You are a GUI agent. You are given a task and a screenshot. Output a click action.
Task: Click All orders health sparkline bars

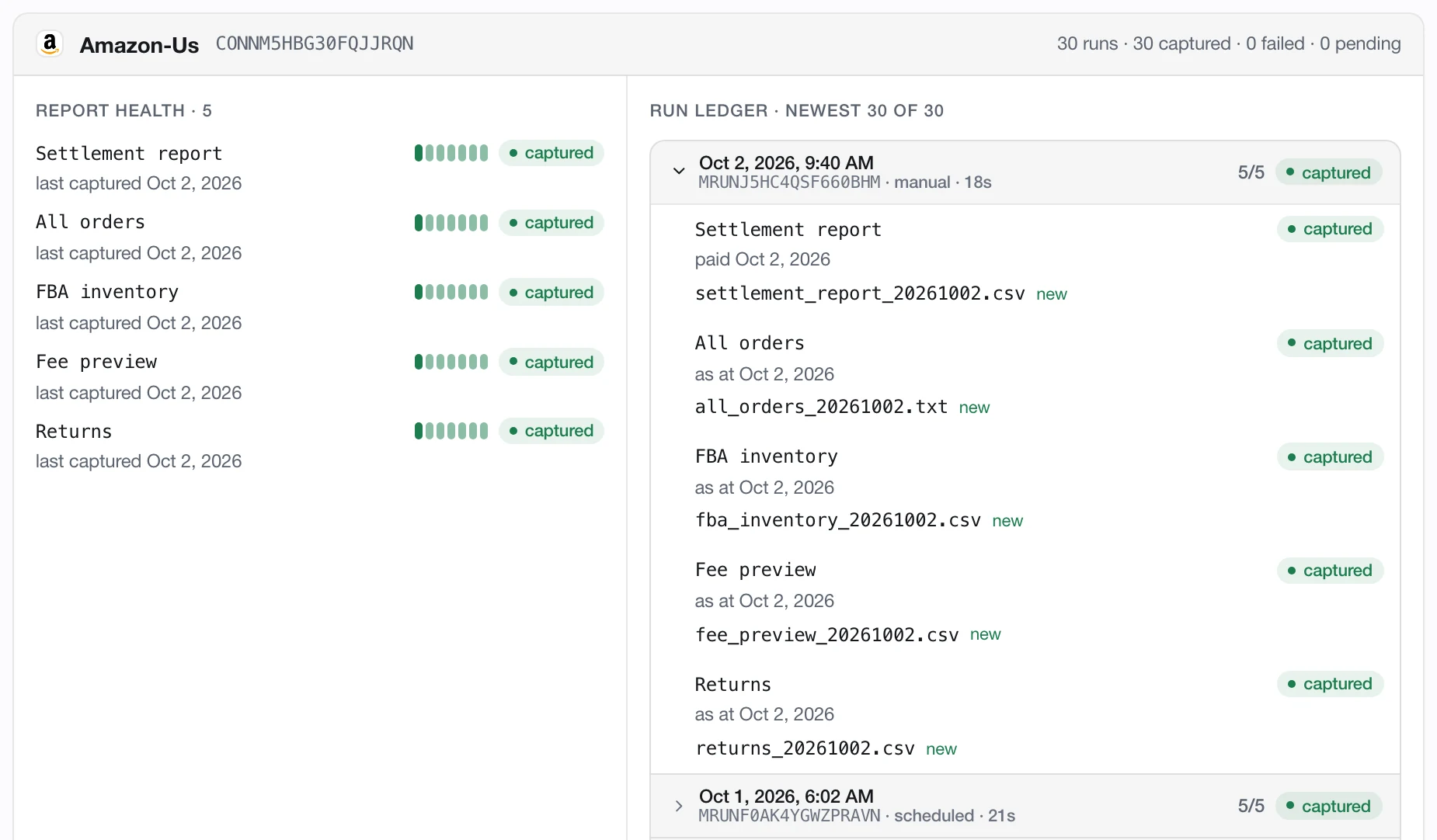pos(451,223)
